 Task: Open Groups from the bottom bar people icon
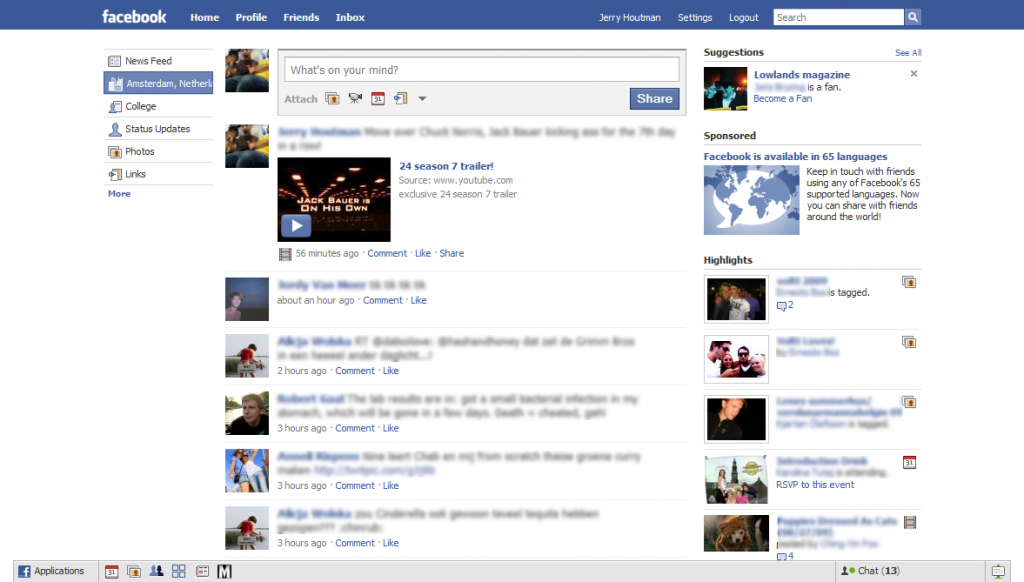coord(156,571)
